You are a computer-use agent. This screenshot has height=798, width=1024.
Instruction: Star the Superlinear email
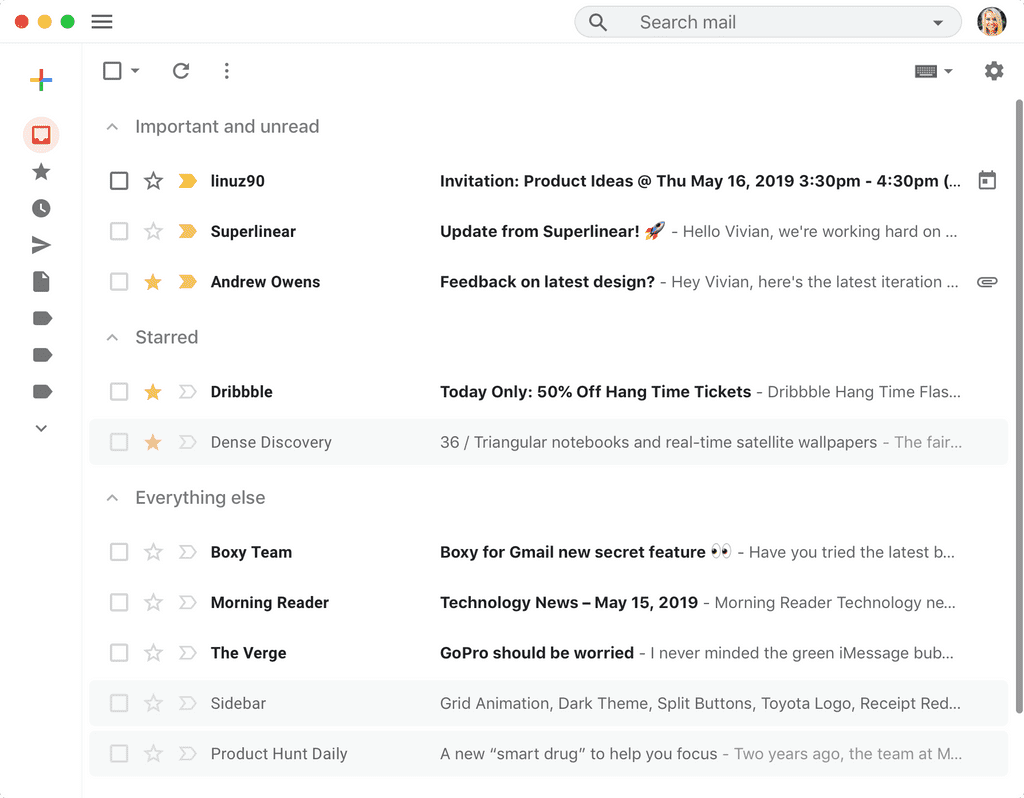coord(153,231)
